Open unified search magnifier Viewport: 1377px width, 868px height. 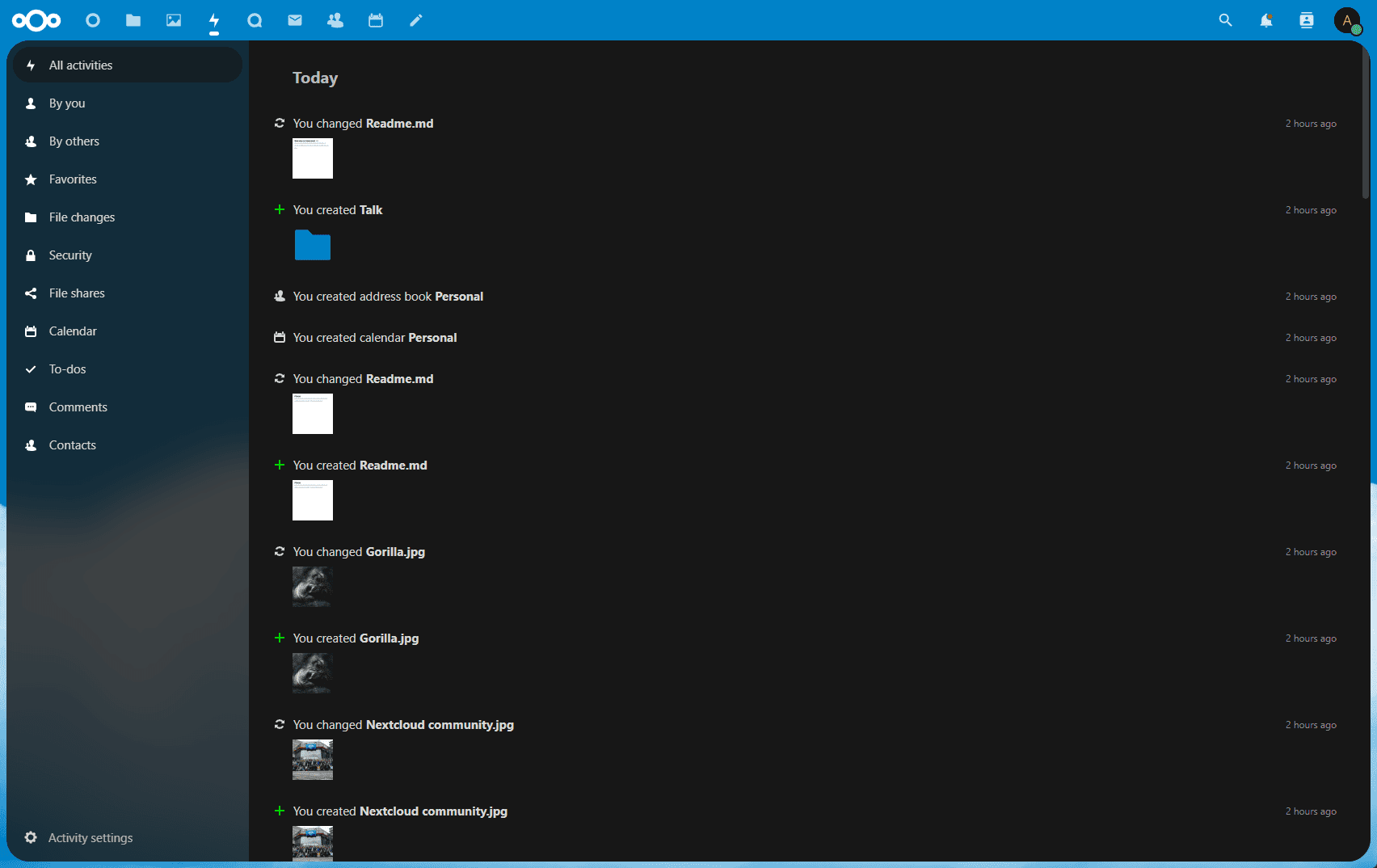(x=1226, y=20)
